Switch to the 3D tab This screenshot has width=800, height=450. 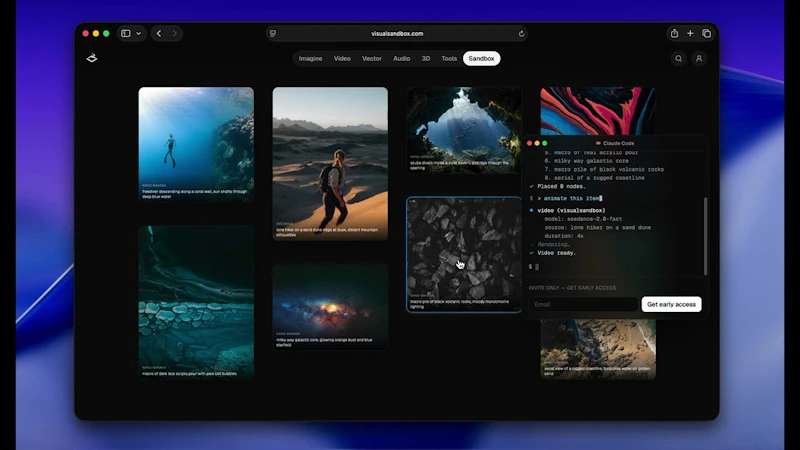pos(426,59)
